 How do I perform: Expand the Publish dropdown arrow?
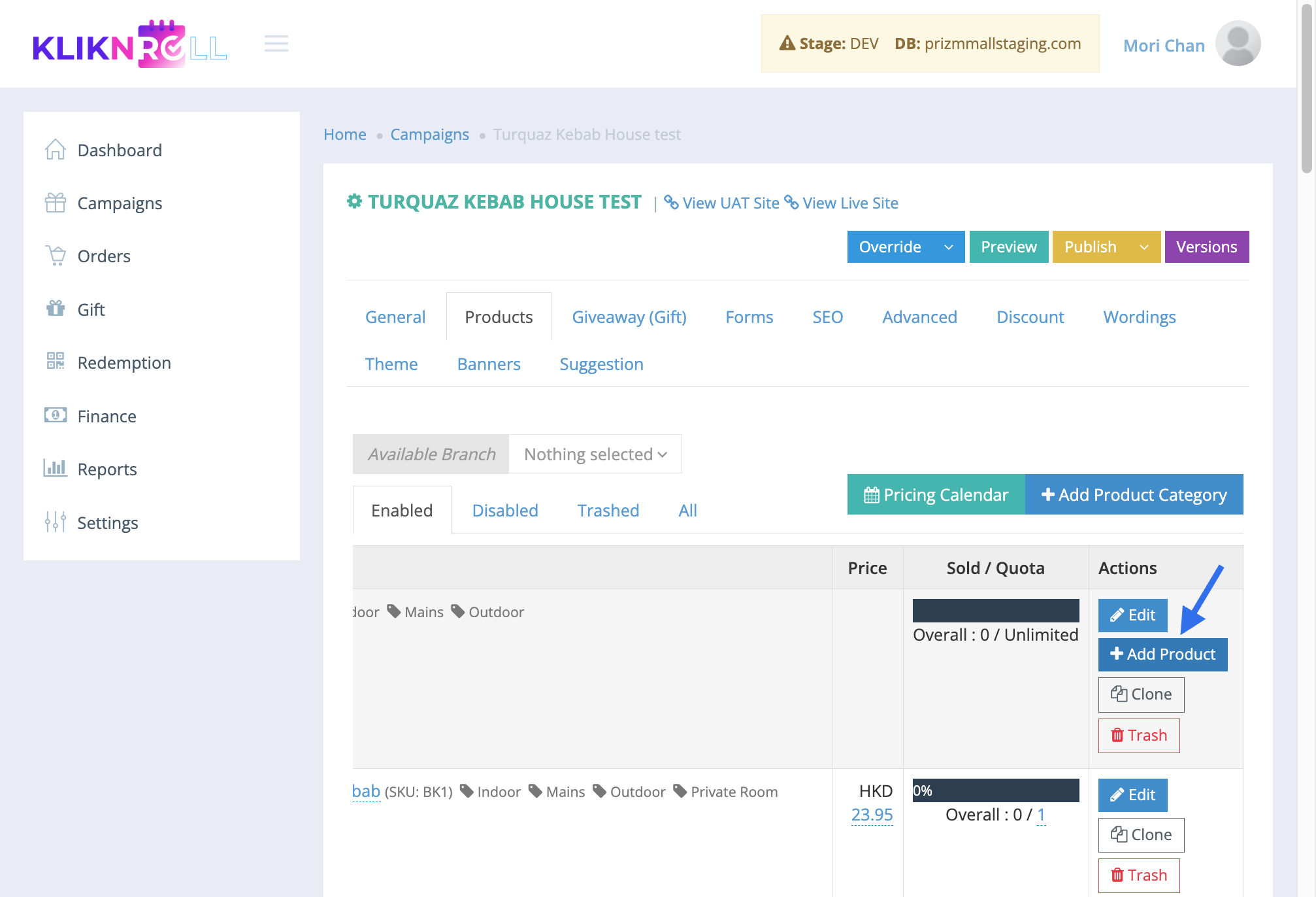point(1144,247)
